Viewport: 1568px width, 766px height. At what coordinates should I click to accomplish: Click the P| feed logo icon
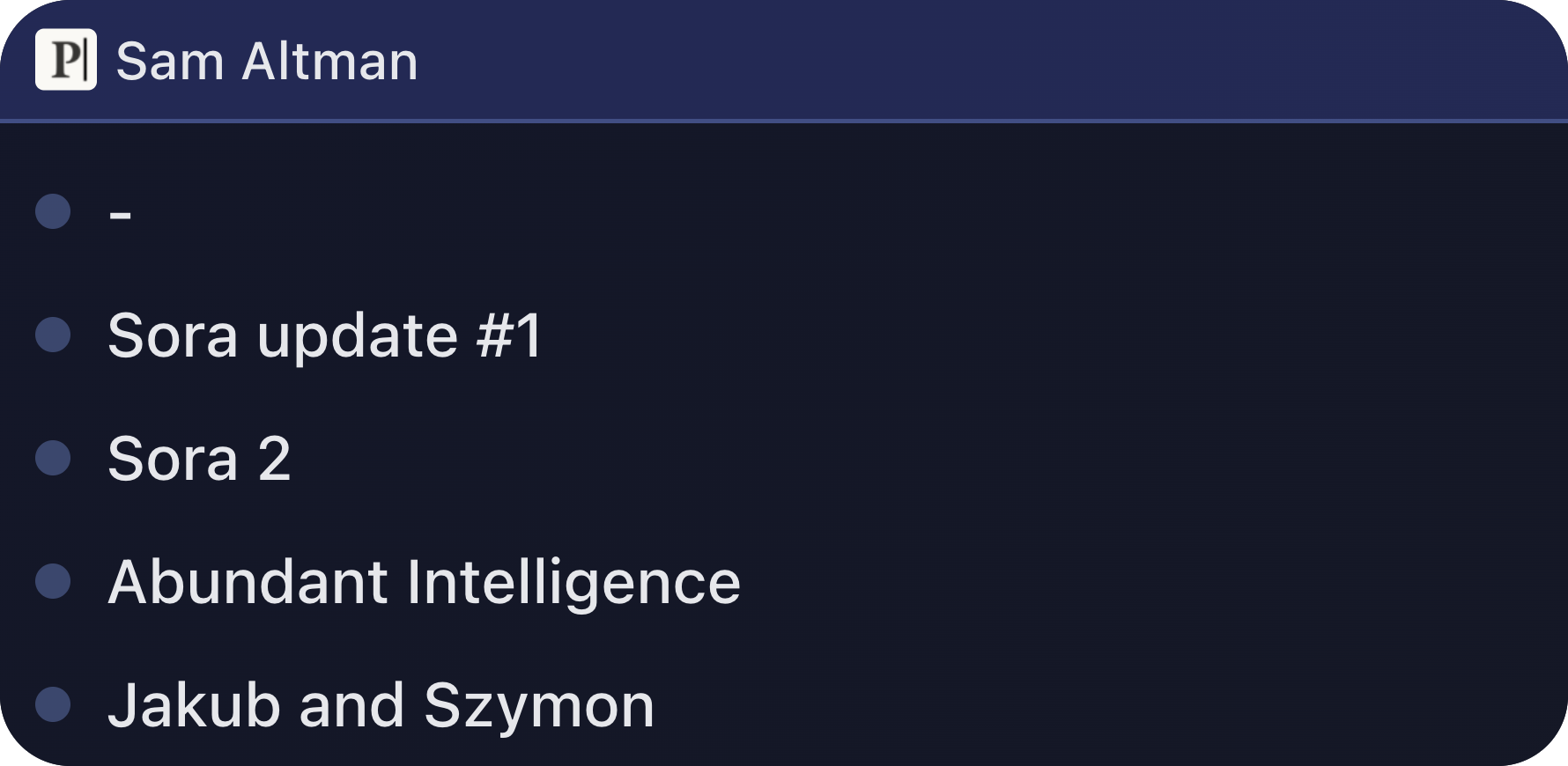66,60
